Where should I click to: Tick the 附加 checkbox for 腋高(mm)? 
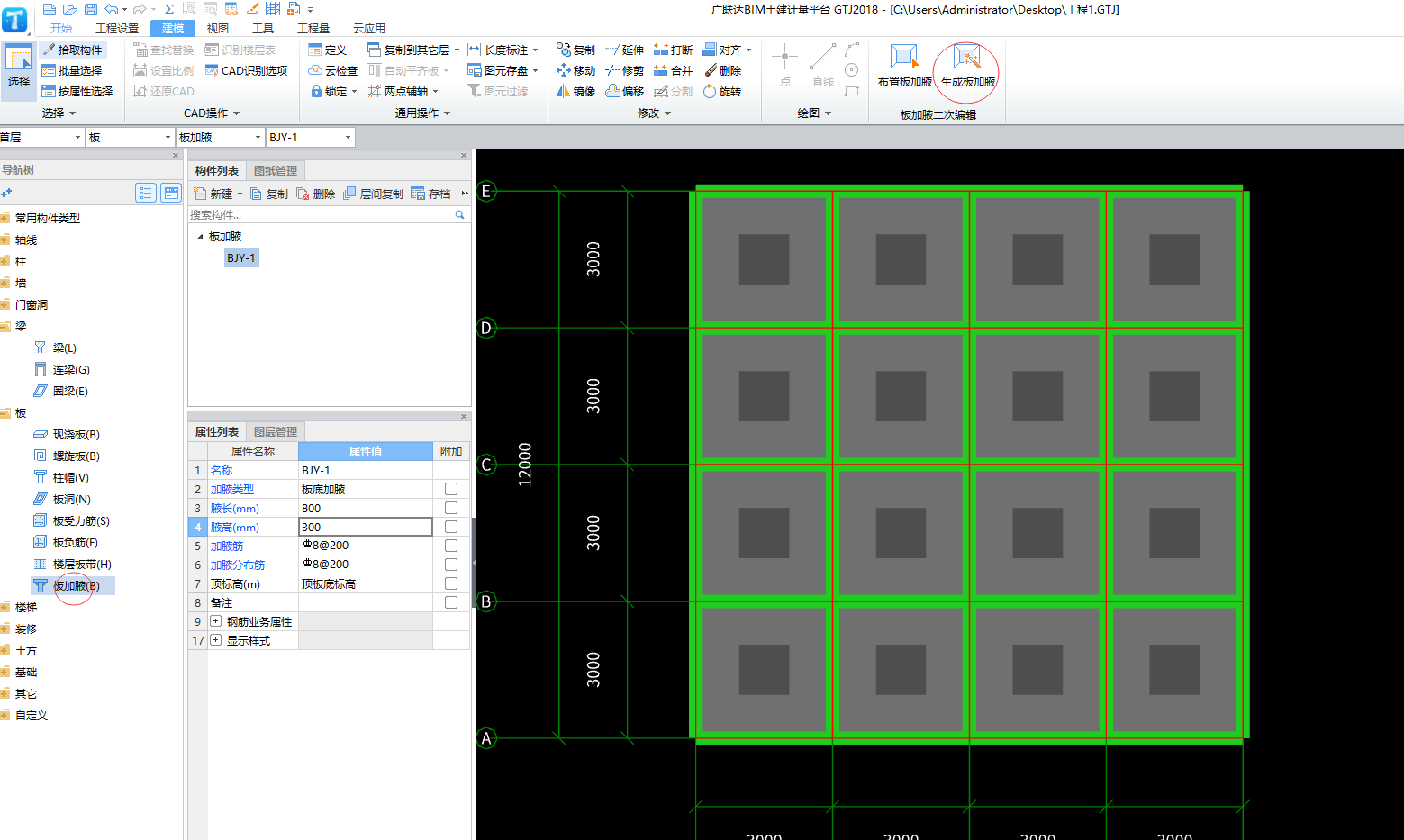pos(451,527)
